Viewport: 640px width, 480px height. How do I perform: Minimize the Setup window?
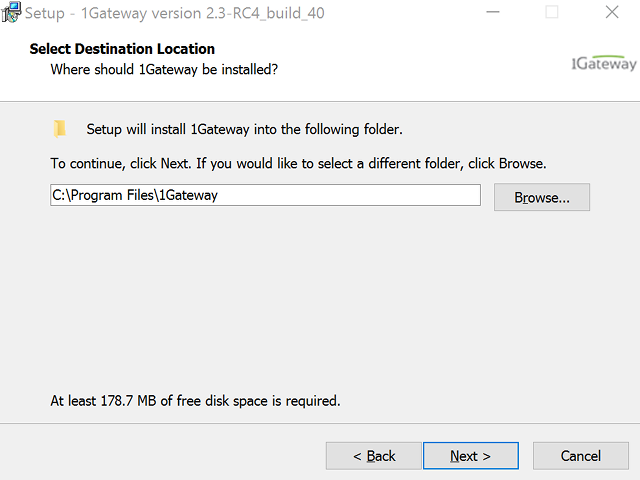[x=492, y=13]
